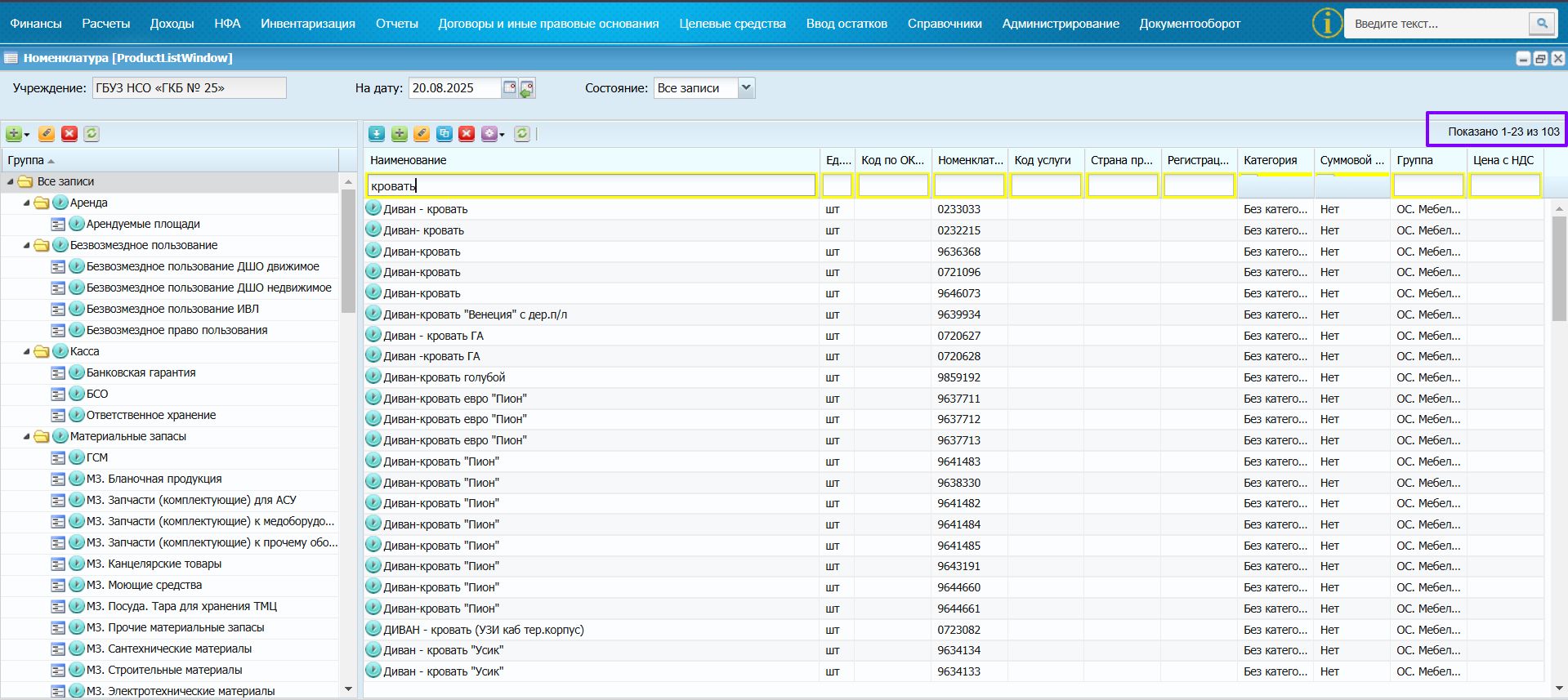Image resolution: width=1568 pixels, height=700 pixels.
Task: Click the group tree vertical scrollbar thumb
Action: tap(348, 250)
